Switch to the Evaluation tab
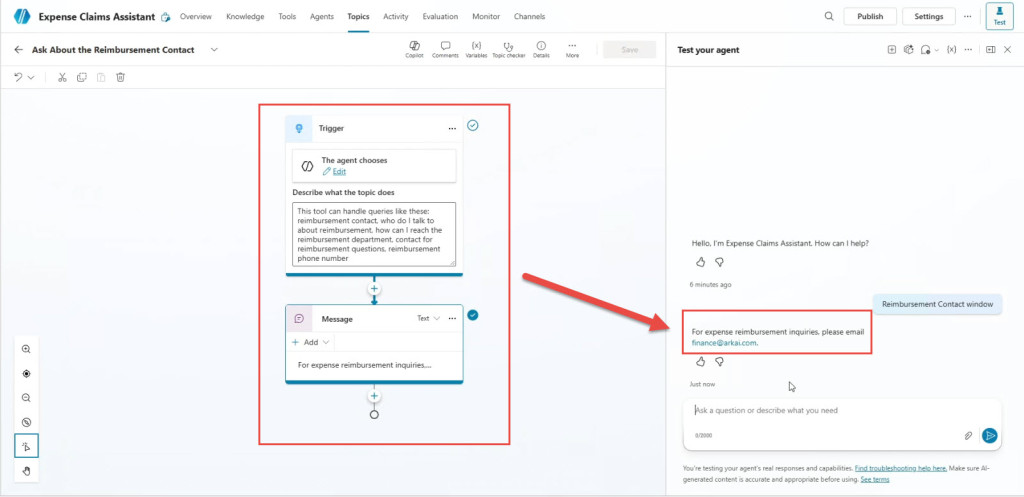1024x497 pixels. (x=440, y=16)
